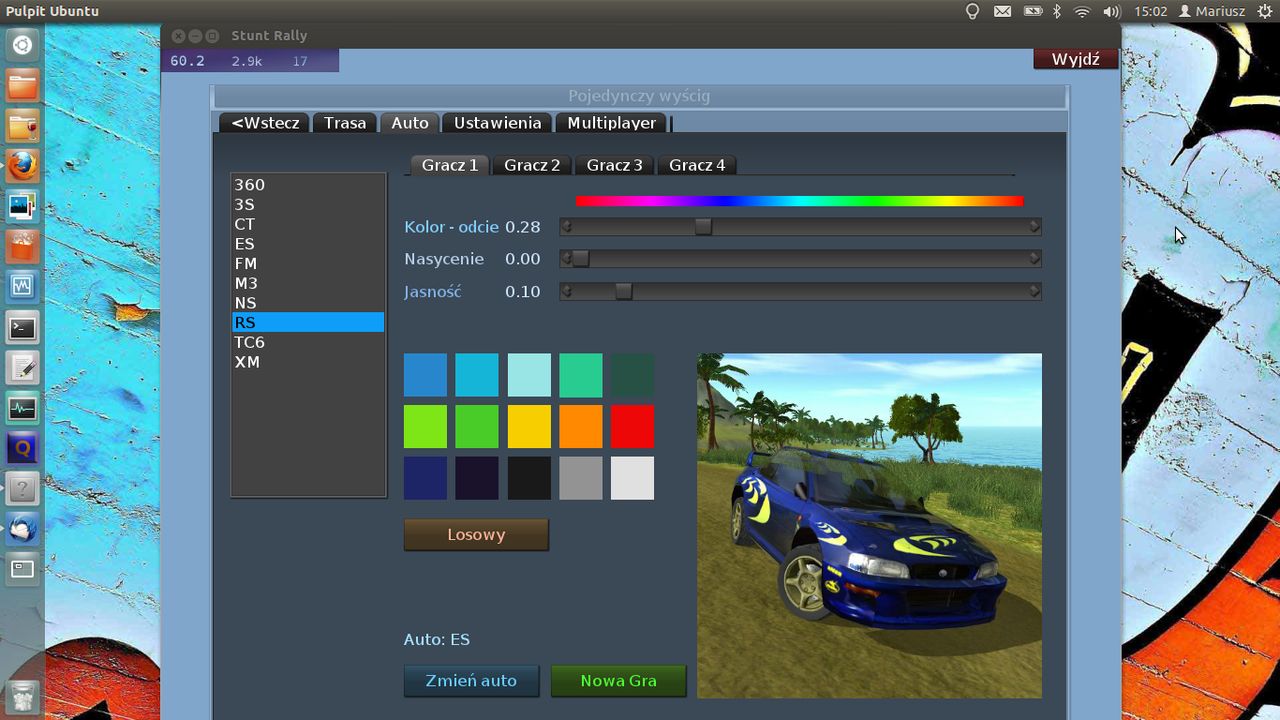The image size is (1280, 720).
Task: Pick the red color swatch
Action: coord(633,427)
